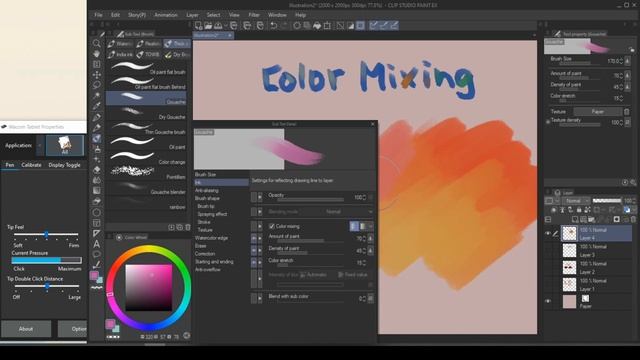640x360 pixels.
Task: Click the New document toolbar icon
Action: [198, 26]
